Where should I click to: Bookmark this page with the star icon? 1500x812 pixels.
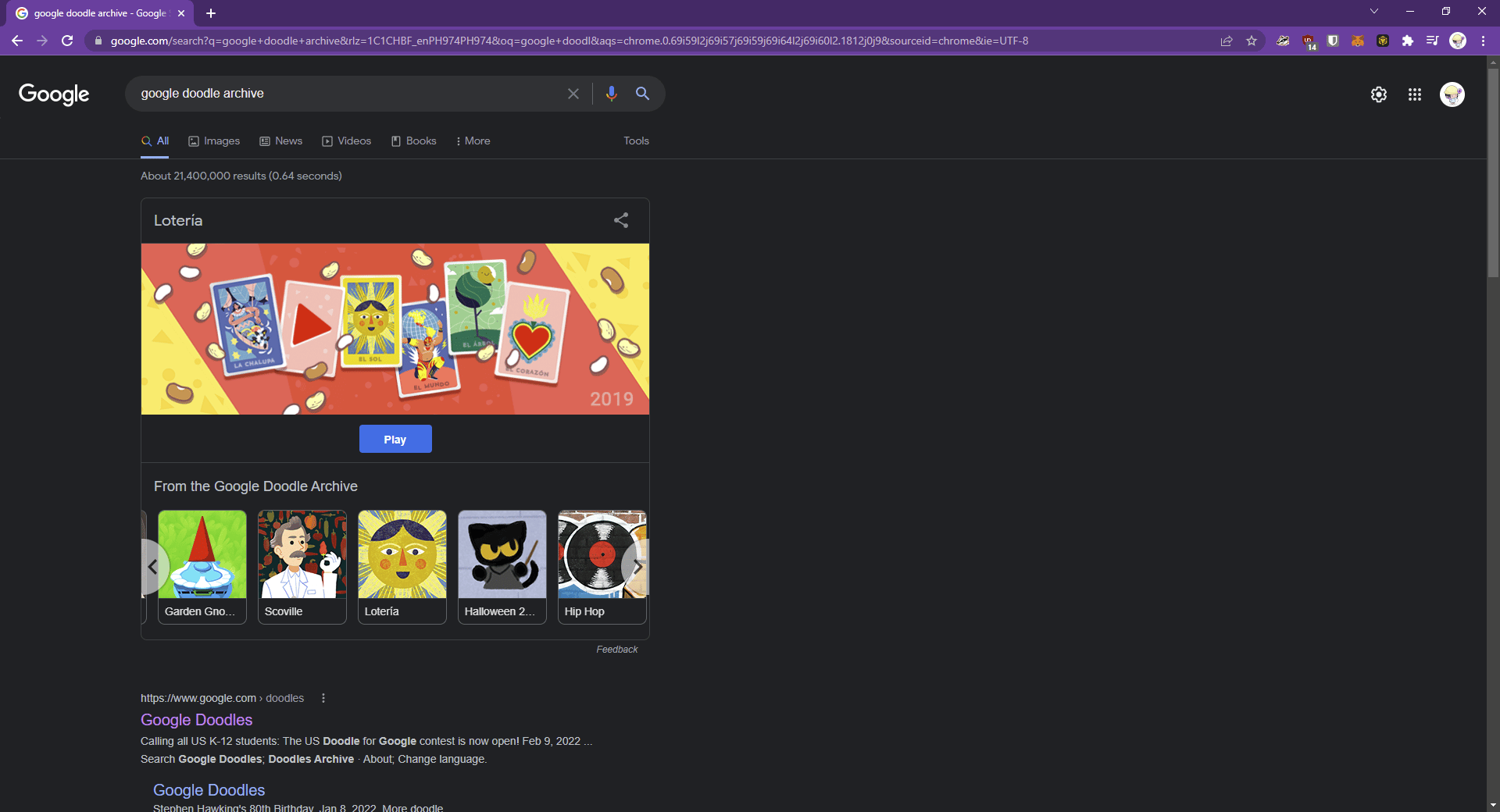pyautogui.click(x=1252, y=41)
